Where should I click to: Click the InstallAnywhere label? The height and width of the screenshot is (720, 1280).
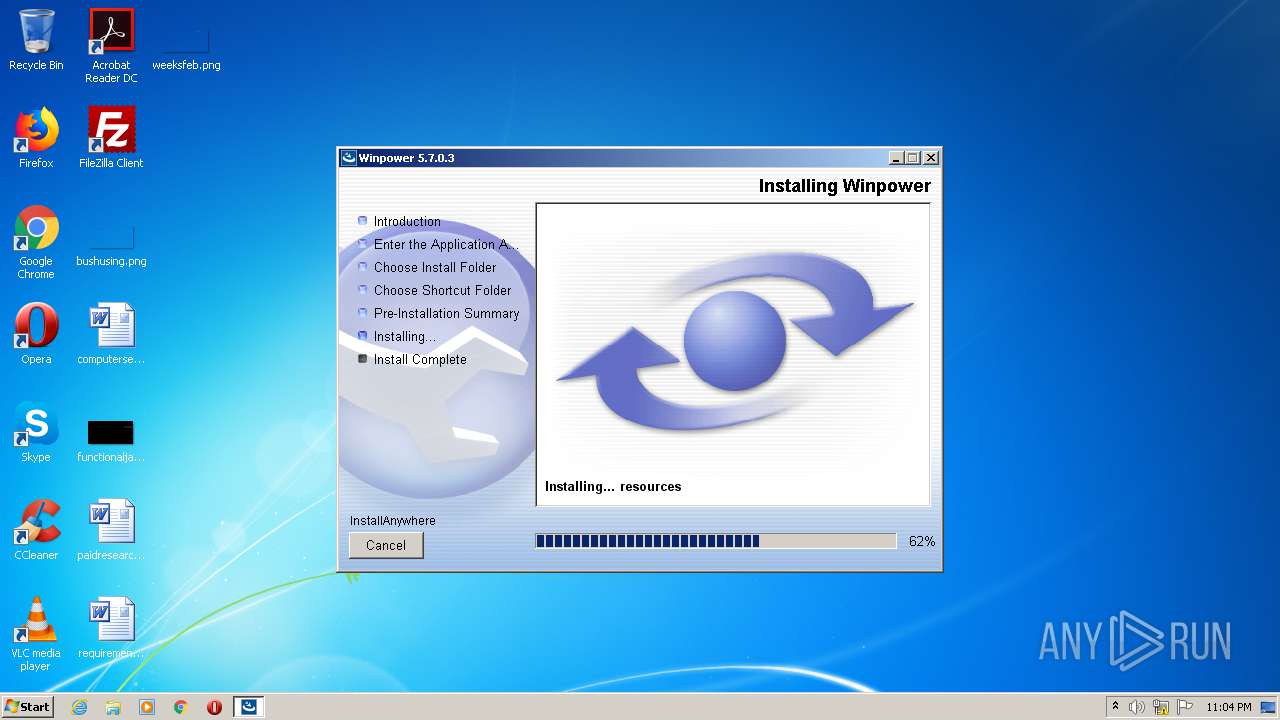pos(393,521)
